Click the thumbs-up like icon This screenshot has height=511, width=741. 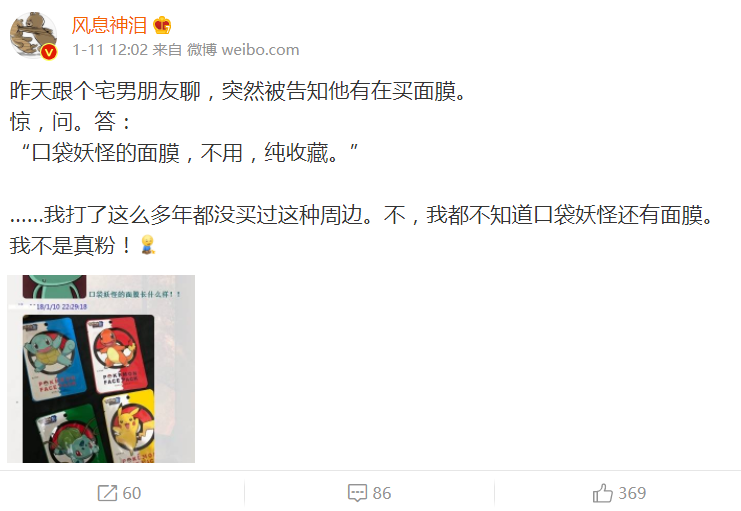[x=603, y=493]
